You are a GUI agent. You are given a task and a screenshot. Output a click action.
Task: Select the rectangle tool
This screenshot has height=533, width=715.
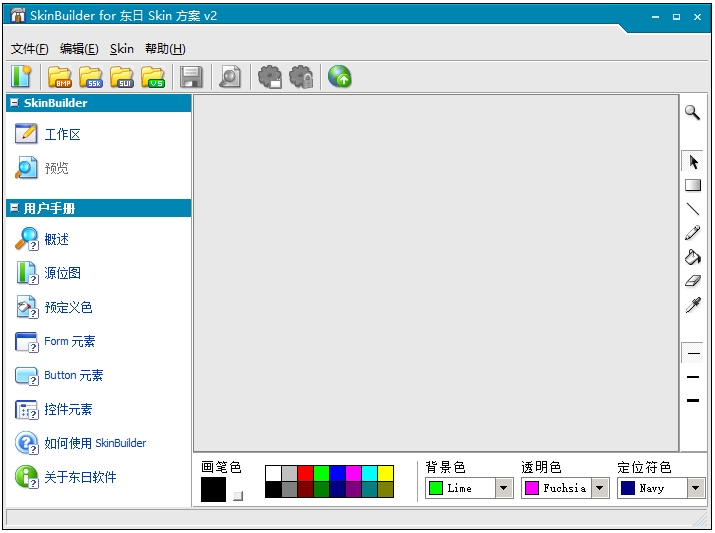tap(693, 185)
